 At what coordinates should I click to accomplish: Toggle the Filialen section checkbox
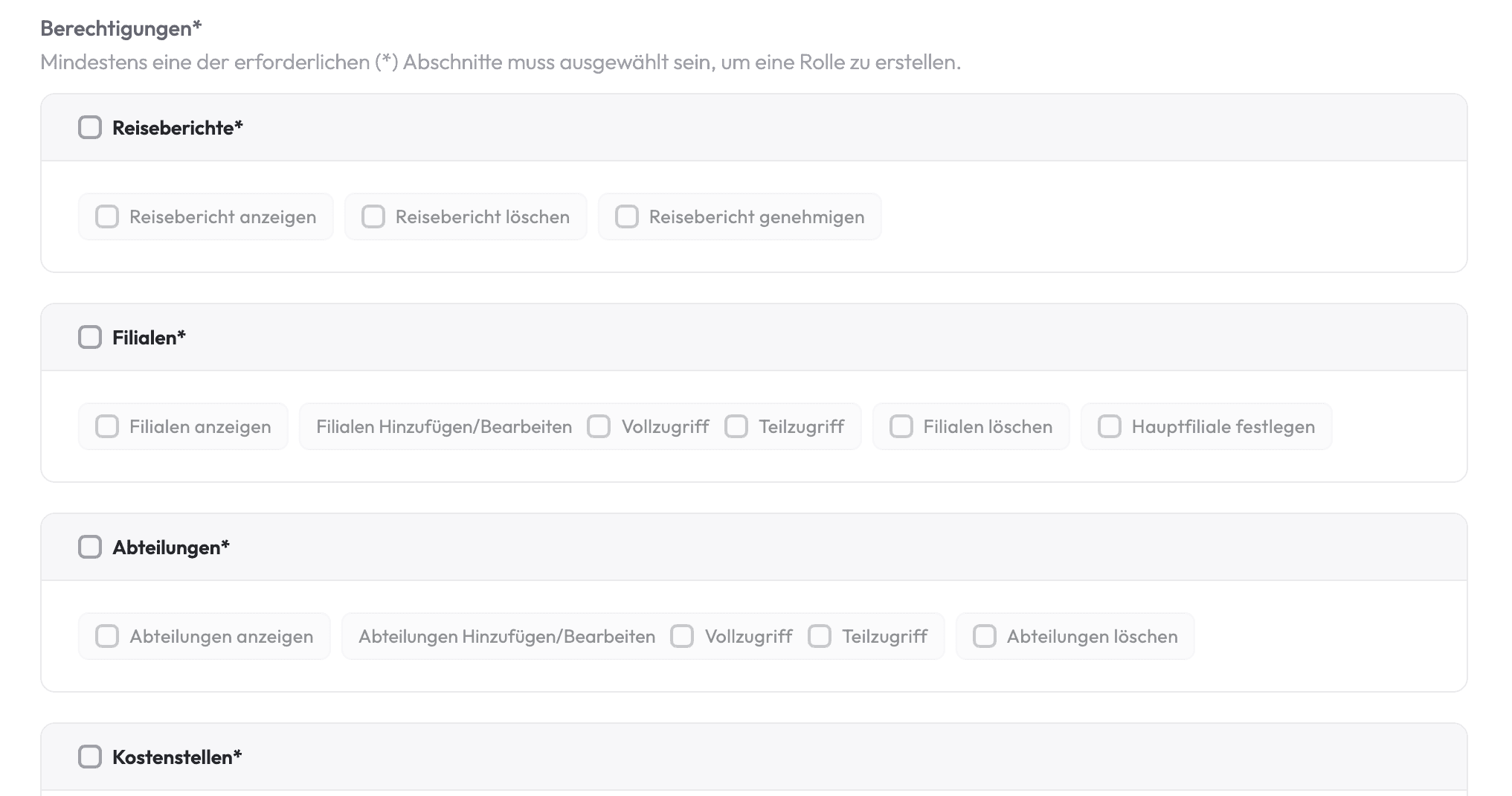[90, 337]
